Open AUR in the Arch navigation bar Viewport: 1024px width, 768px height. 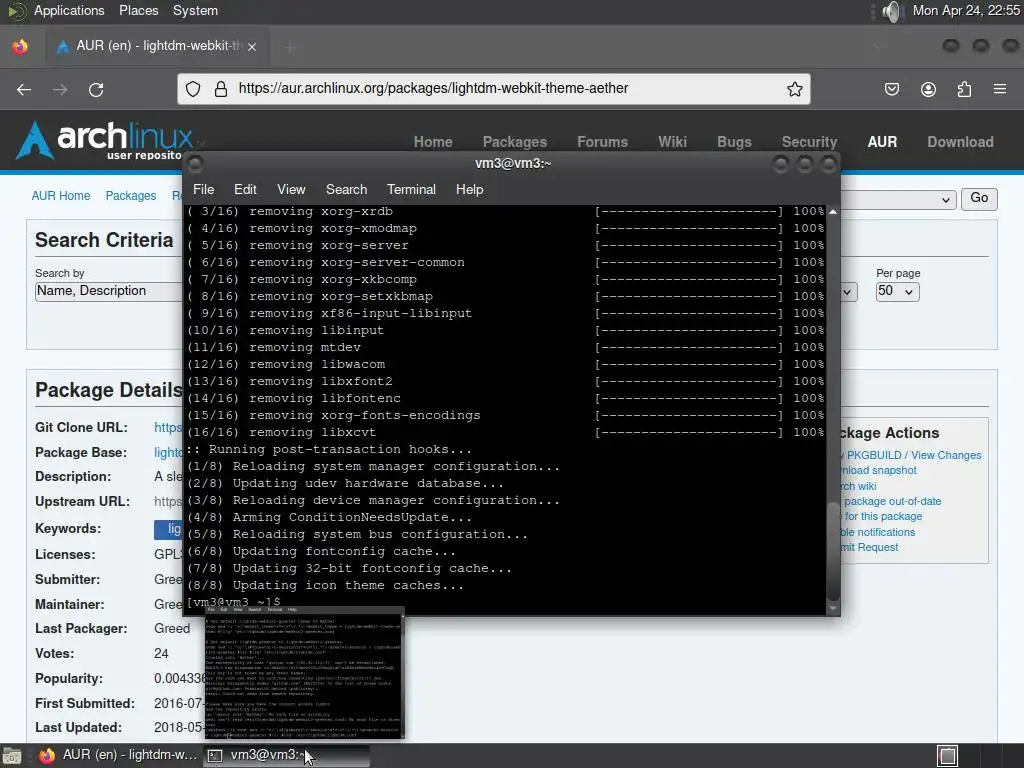tap(882, 142)
